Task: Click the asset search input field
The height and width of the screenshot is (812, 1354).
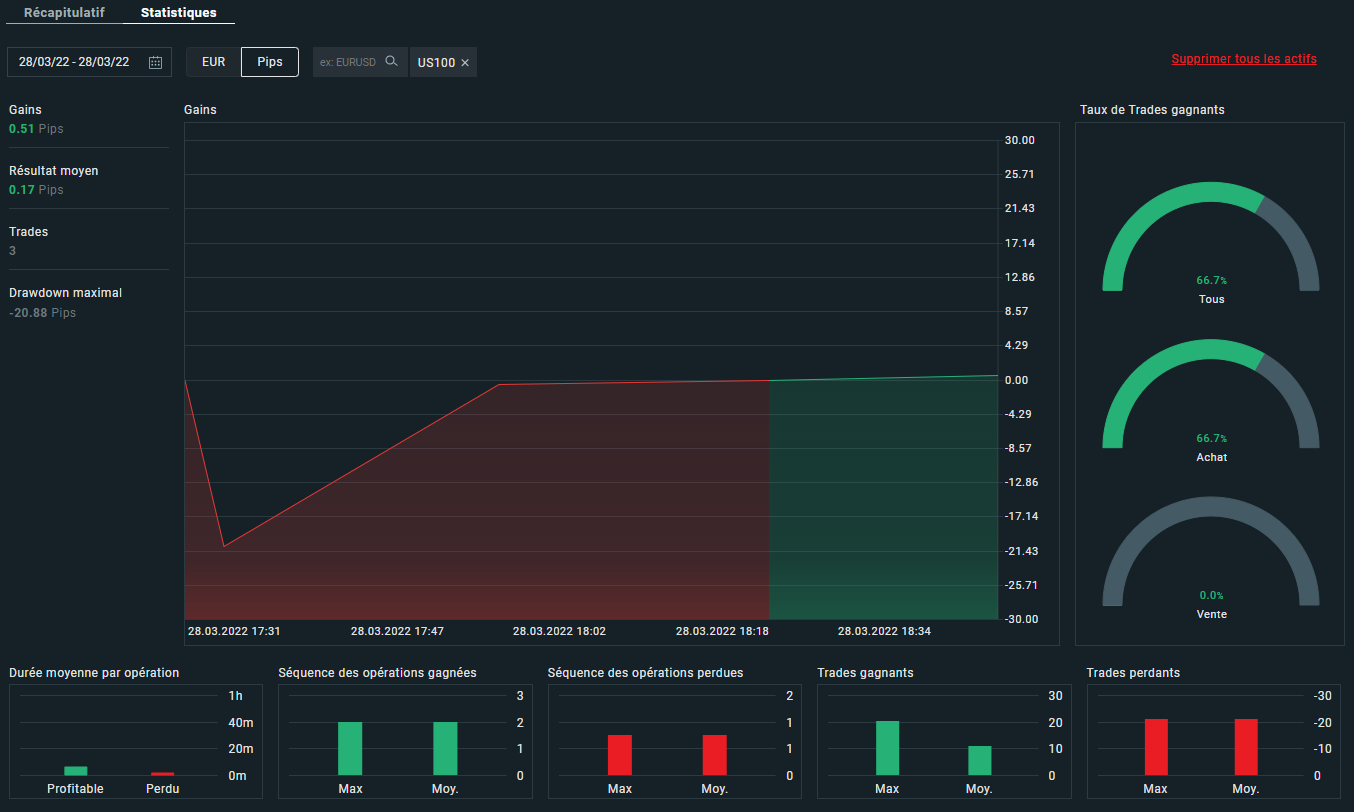Action: pyautogui.click(x=348, y=62)
